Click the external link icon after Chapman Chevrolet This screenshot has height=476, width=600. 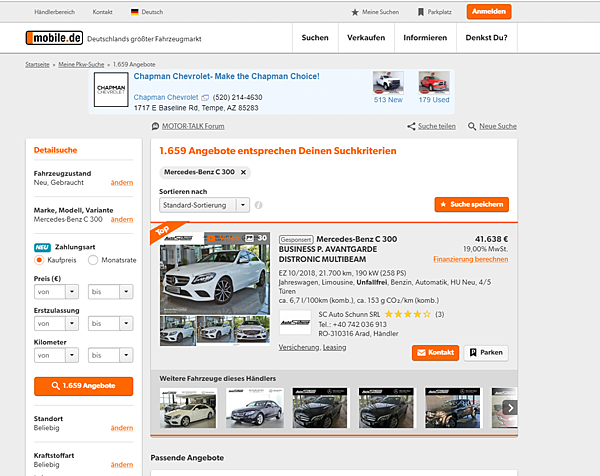tap(205, 98)
